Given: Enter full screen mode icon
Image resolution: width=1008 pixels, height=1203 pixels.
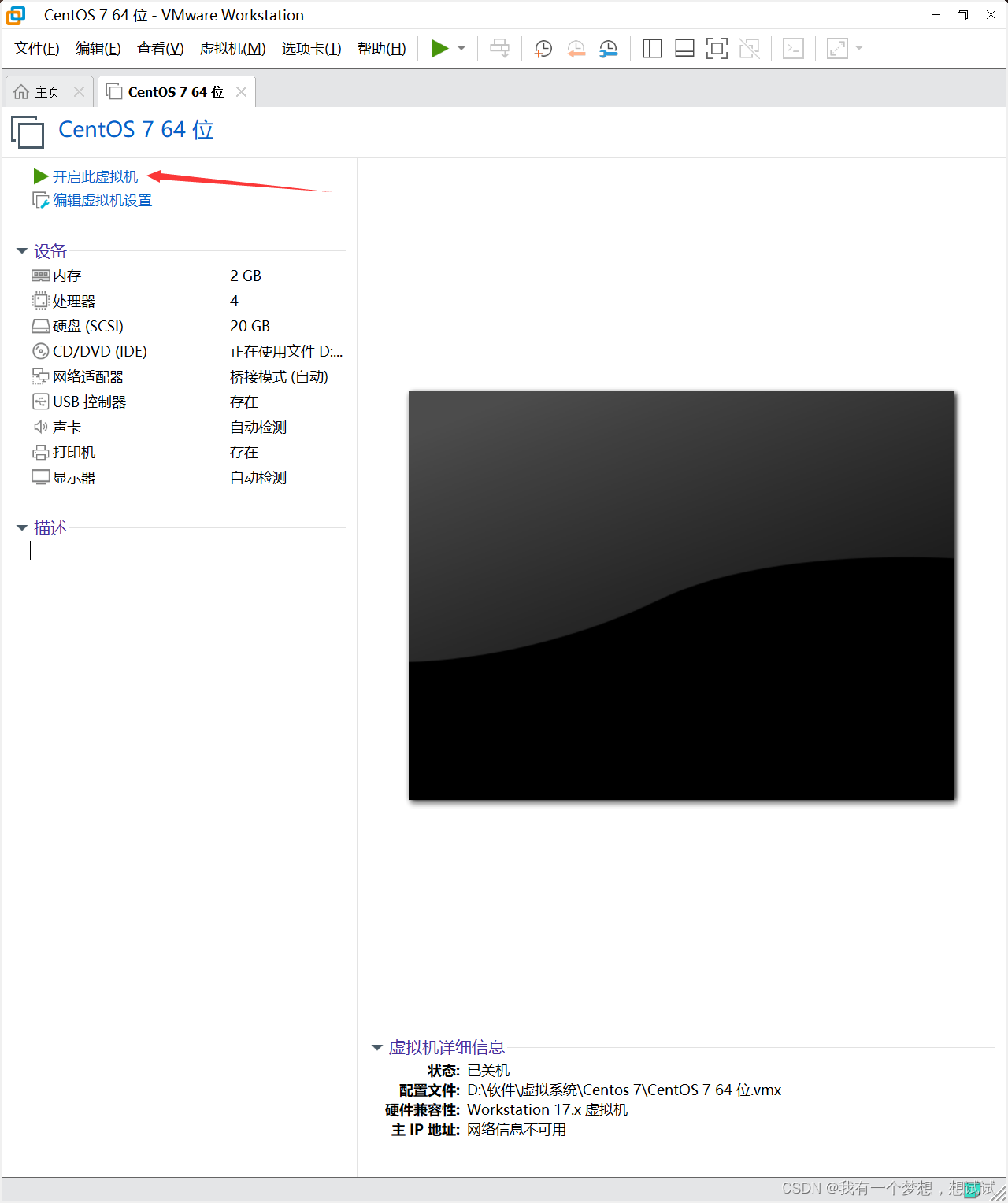Looking at the screenshot, I should 717,49.
